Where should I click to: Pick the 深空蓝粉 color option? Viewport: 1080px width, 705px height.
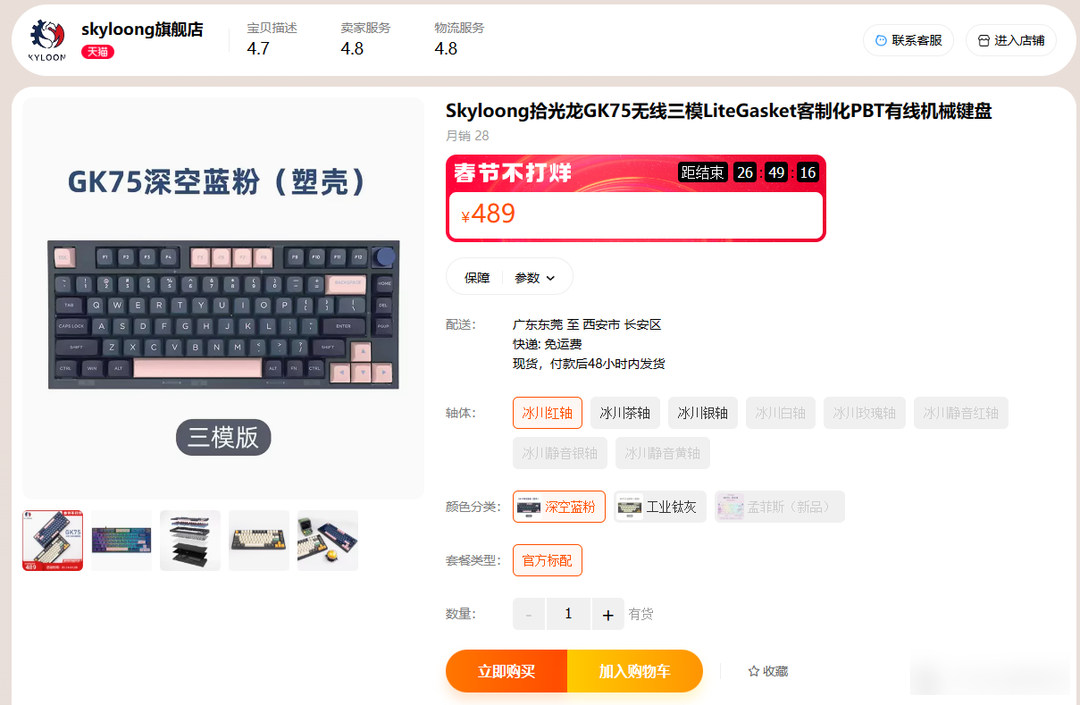tap(559, 507)
